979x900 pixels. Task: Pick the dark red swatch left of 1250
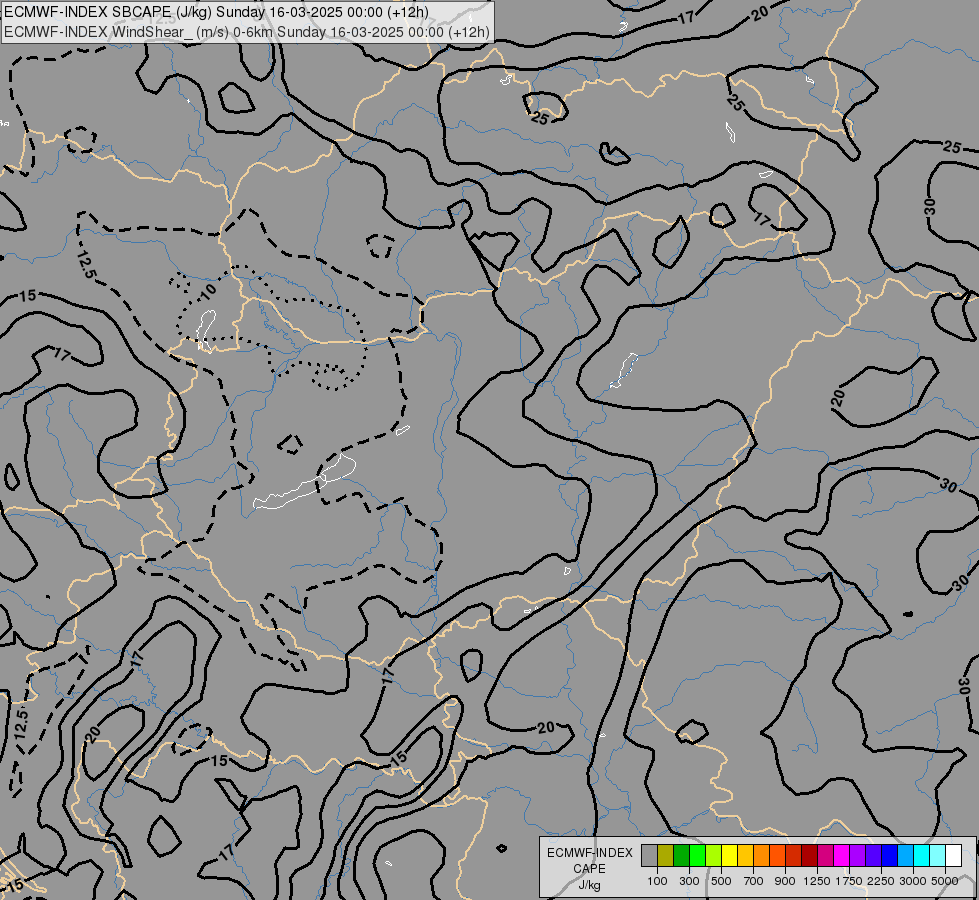[x=809, y=856]
